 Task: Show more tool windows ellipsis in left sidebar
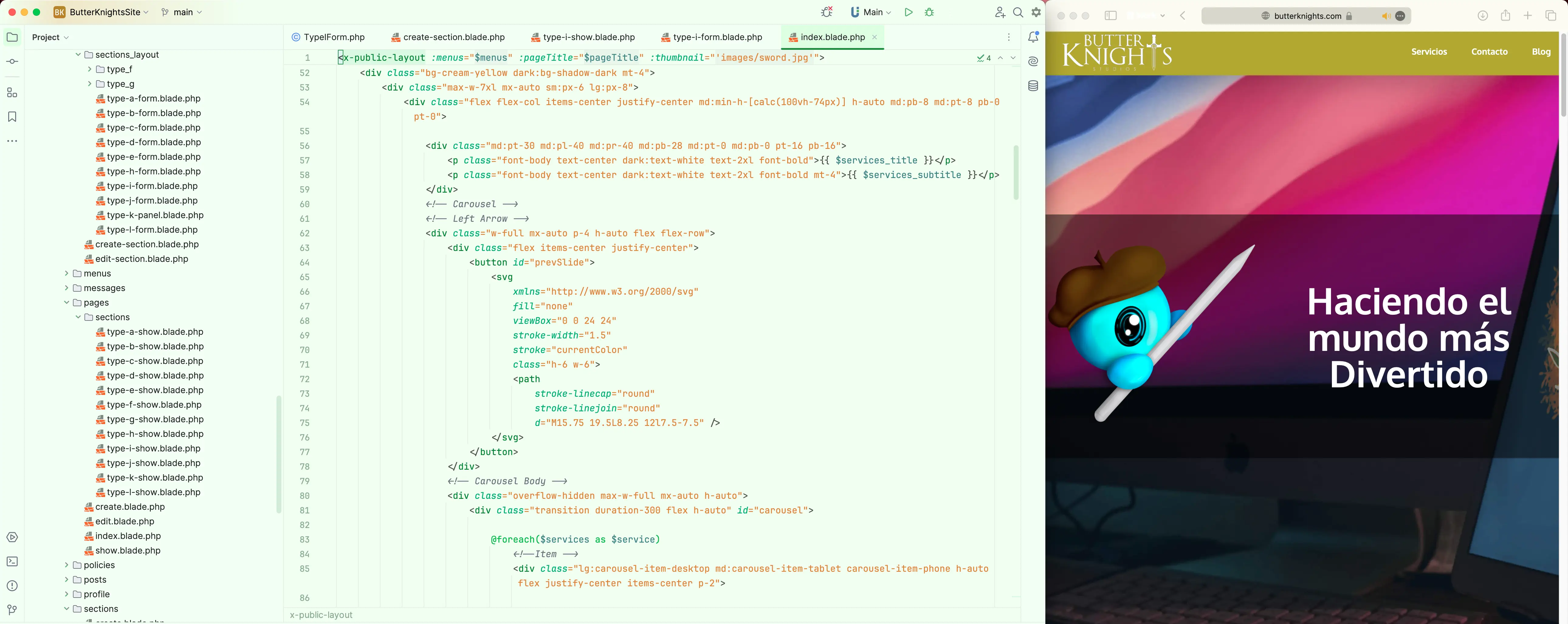pyautogui.click(x=12, y=141)
